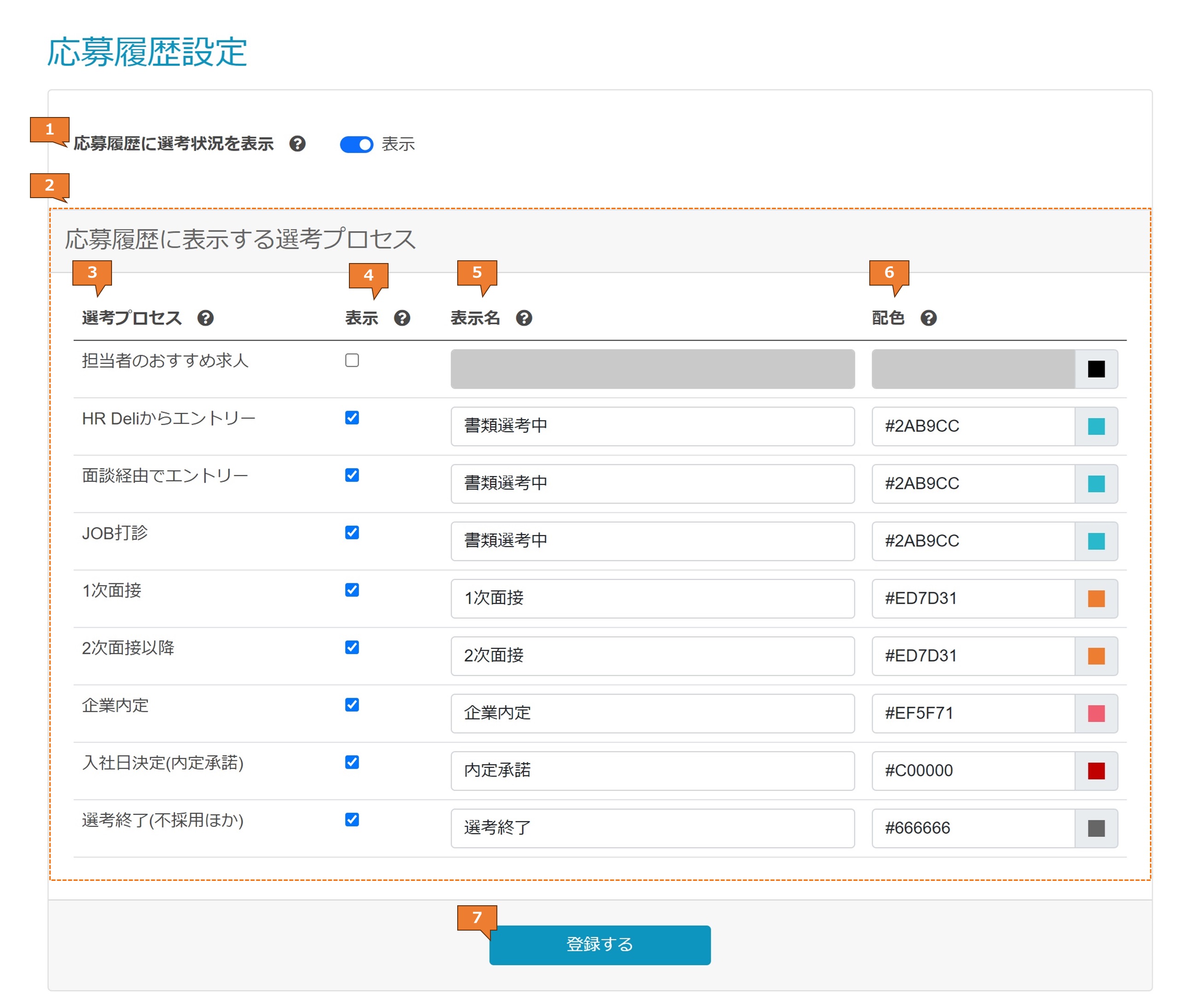Open orange color swatch for 1次面接 row
Viewport: 1203px width, 1008px height.
[1097, 598]
